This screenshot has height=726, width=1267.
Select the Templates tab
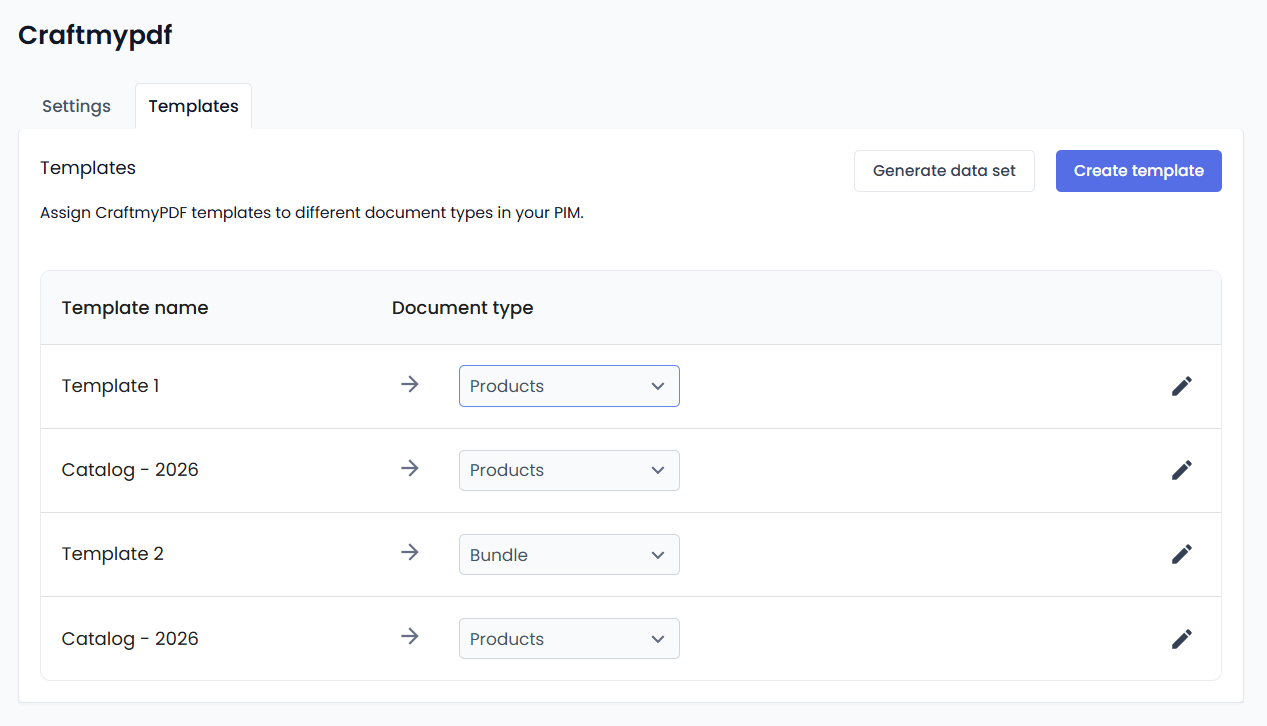pos(193,106)
